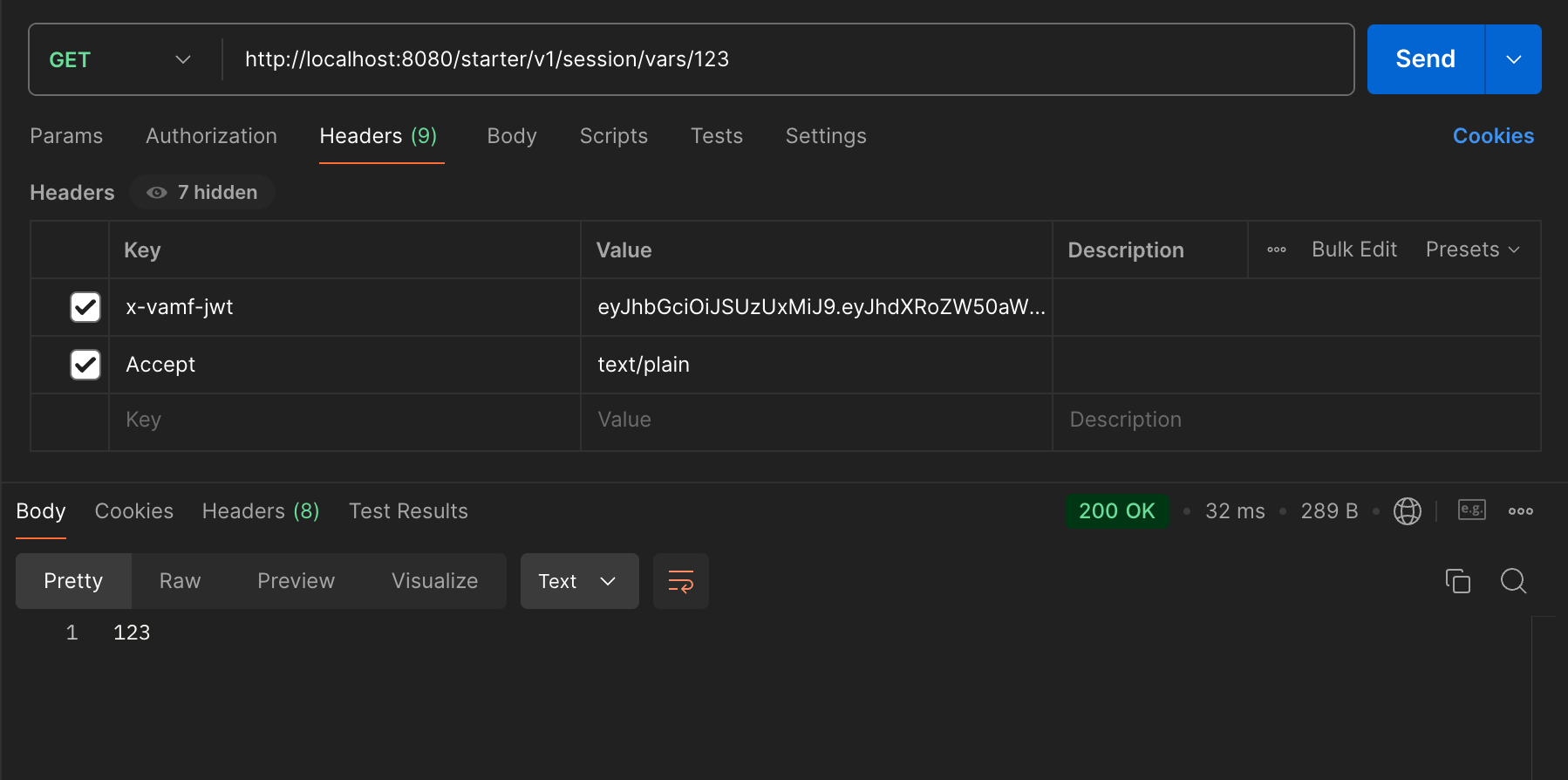The height and width of the screenshot is (780, 1568).
Task: Open search in response body
Action: point(1513,581)
